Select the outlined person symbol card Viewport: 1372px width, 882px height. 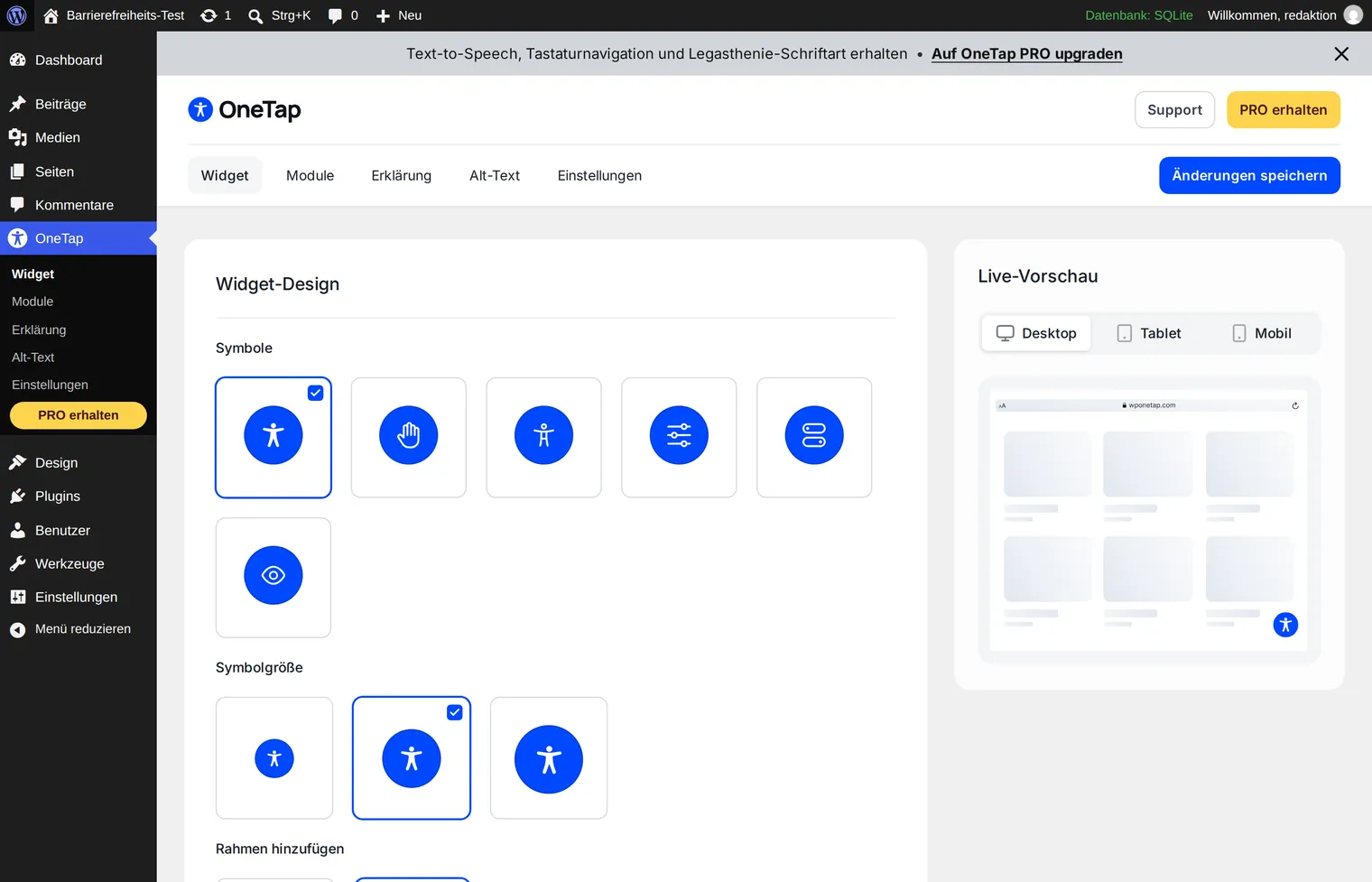[x=543, y=437]
